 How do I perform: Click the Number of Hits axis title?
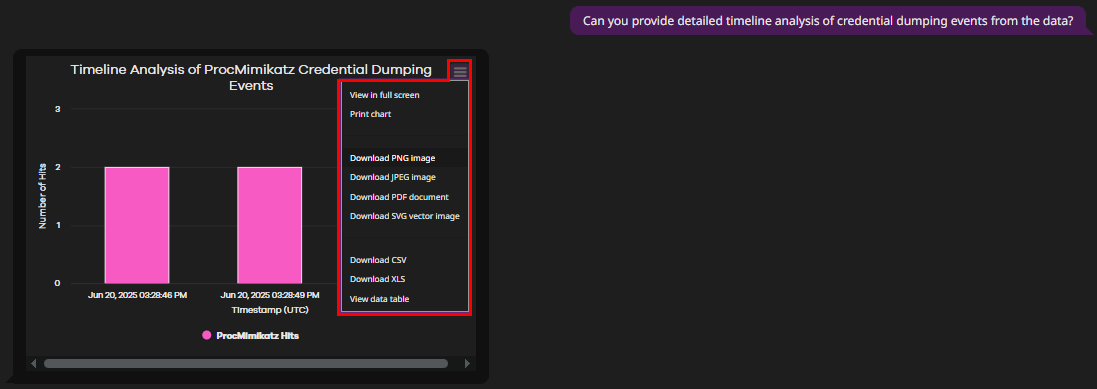43,196
